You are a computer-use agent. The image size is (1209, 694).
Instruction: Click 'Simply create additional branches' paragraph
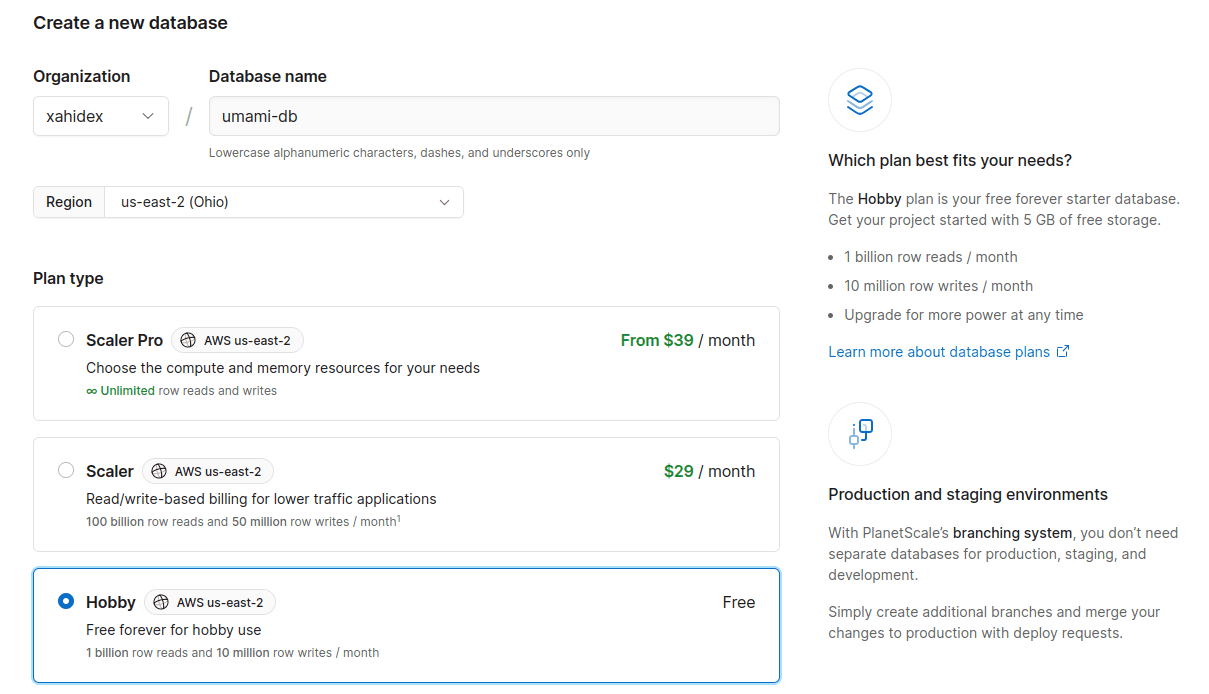(x=994, y=622)
